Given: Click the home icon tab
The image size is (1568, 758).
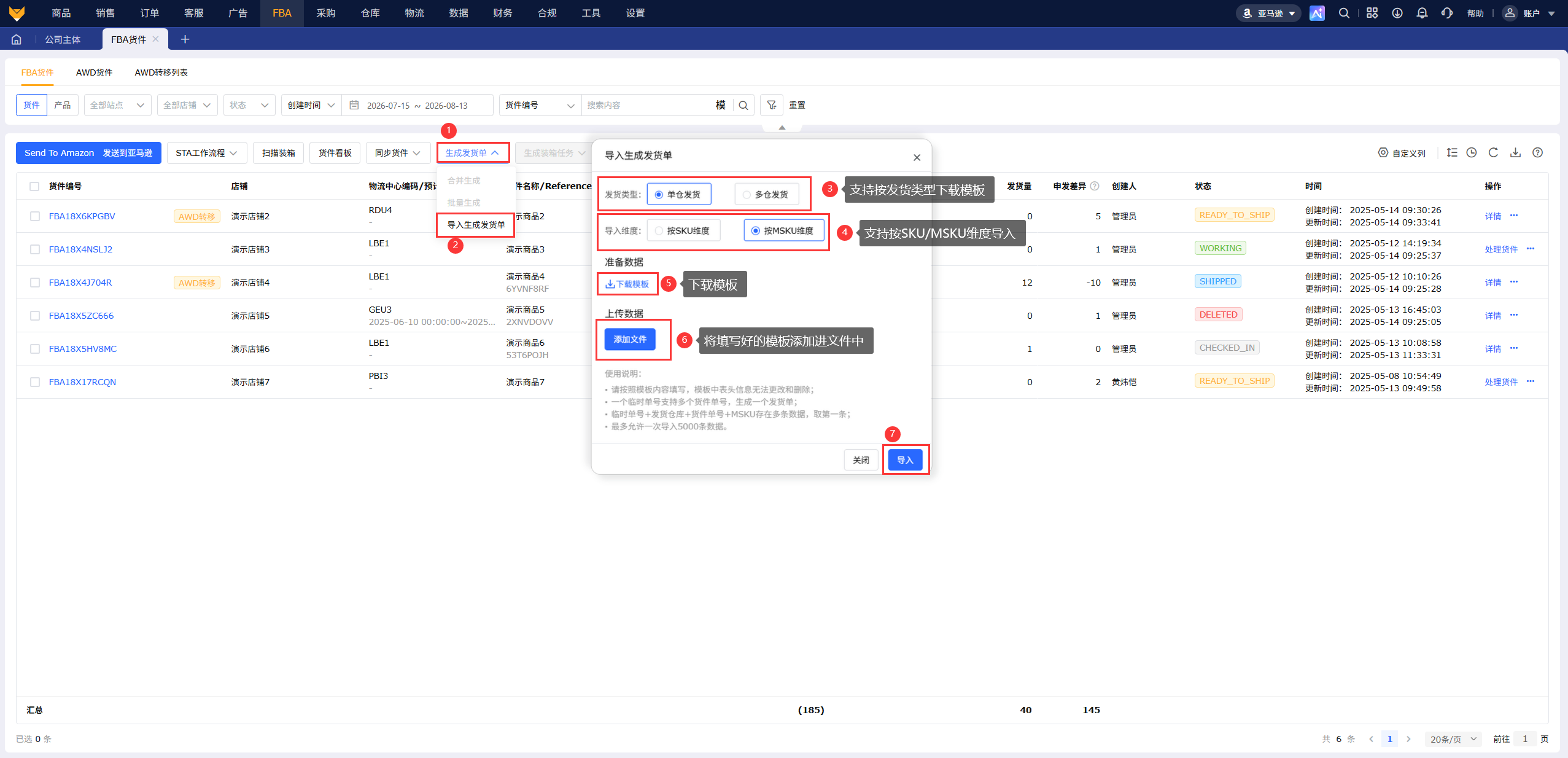Looking at the screenshot, I should [x=17, y=39].
